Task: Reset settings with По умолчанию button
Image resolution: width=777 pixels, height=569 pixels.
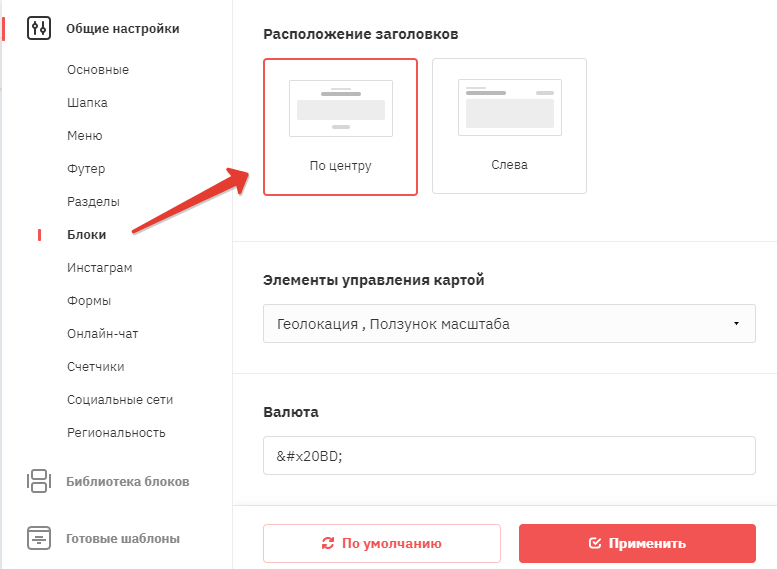Action: click(x=382, y=543)
